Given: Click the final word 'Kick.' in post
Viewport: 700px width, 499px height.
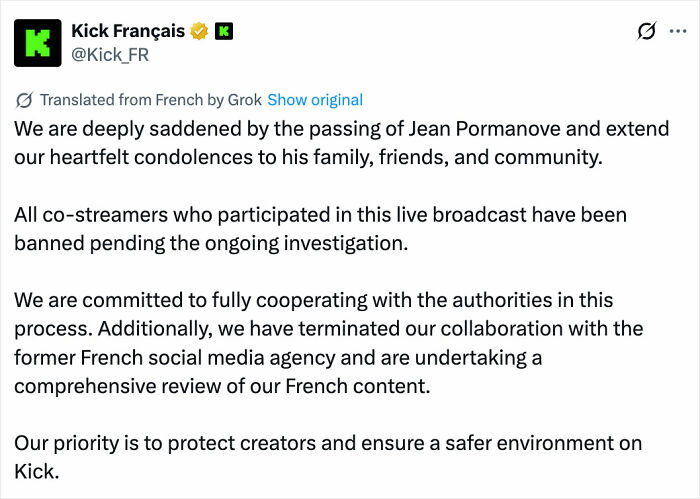Looking at the screenshot, I should [x=37, y=472].
